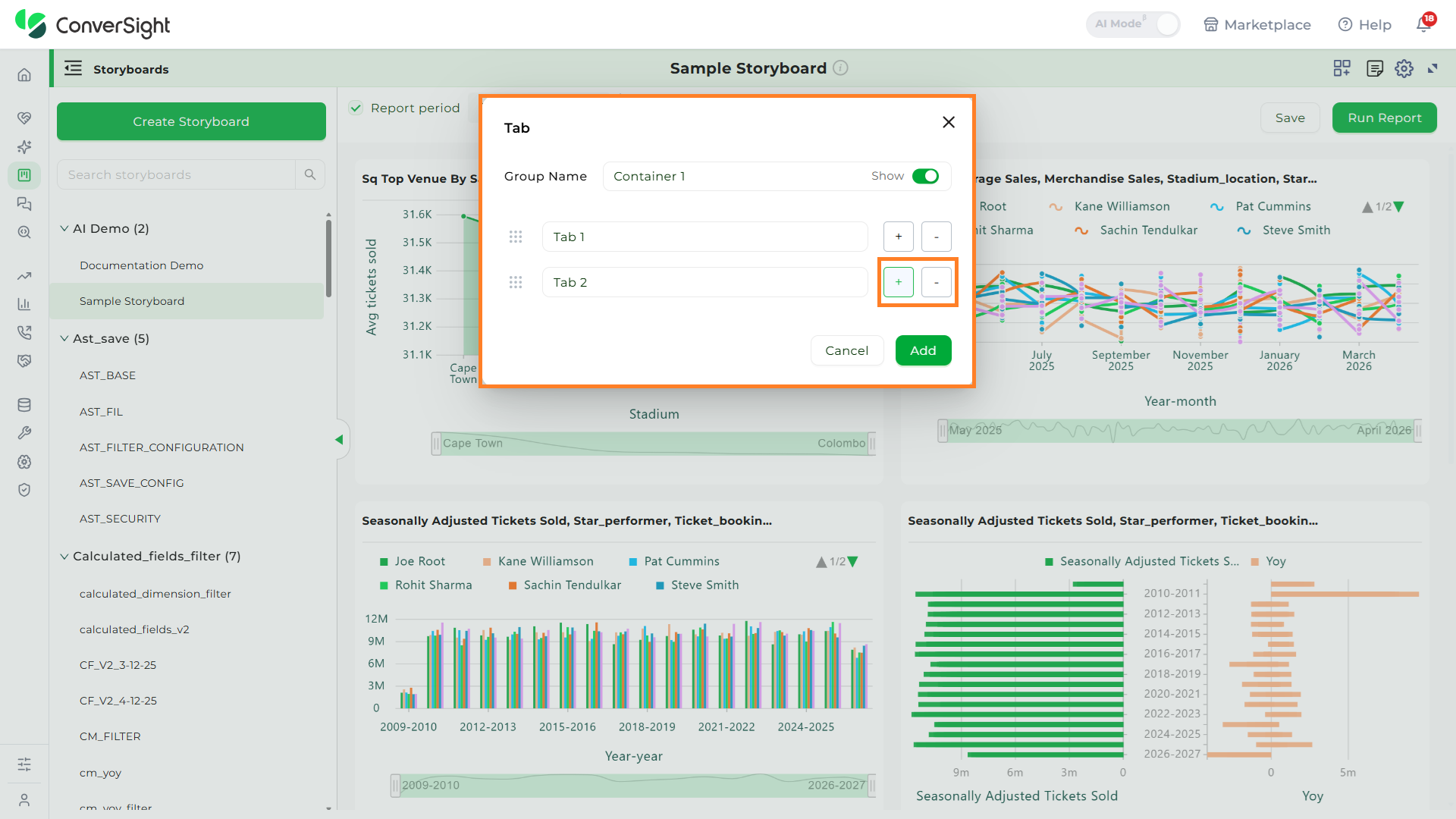1456x819 pixels.
Task: Collapse the AI Demo (2) group
Action: pos(64,228)
